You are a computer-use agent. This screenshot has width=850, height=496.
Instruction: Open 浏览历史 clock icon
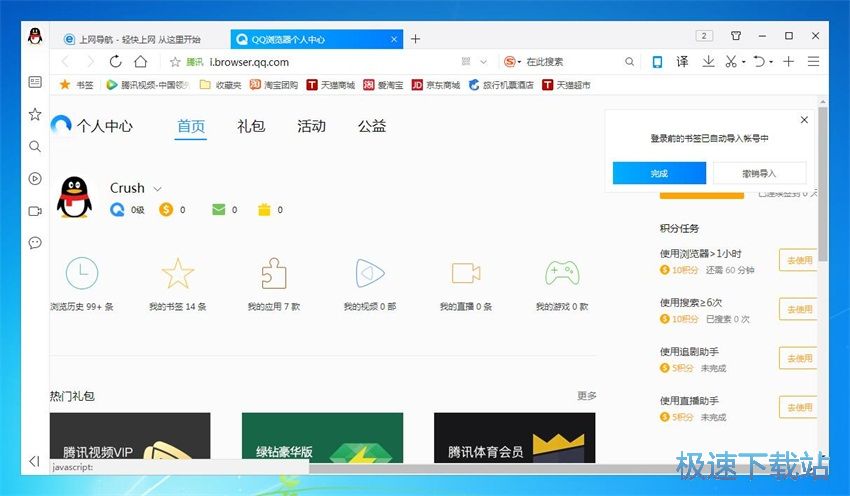(x=82, y=273)
